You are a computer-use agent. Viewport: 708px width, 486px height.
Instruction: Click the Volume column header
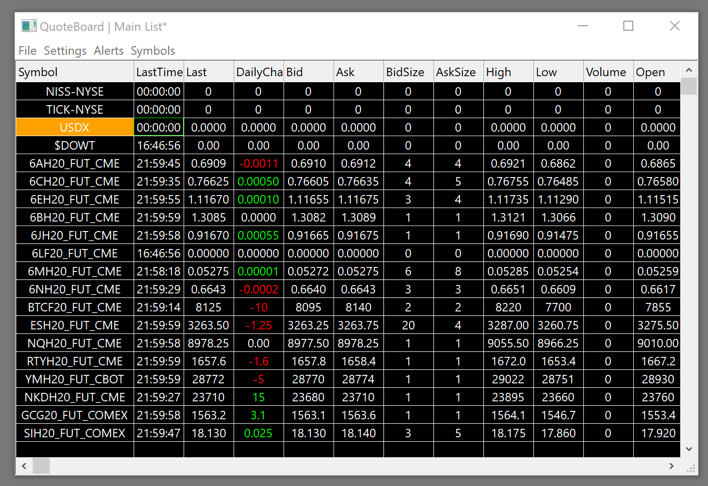point(608,72)
